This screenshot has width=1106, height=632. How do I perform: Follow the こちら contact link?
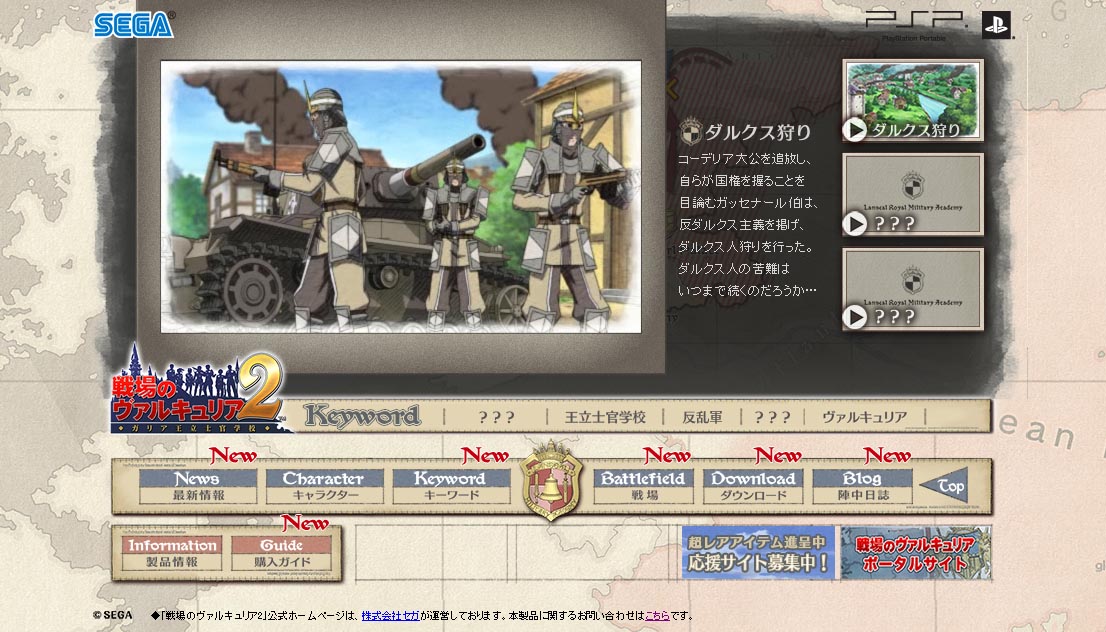pos(657,616)
